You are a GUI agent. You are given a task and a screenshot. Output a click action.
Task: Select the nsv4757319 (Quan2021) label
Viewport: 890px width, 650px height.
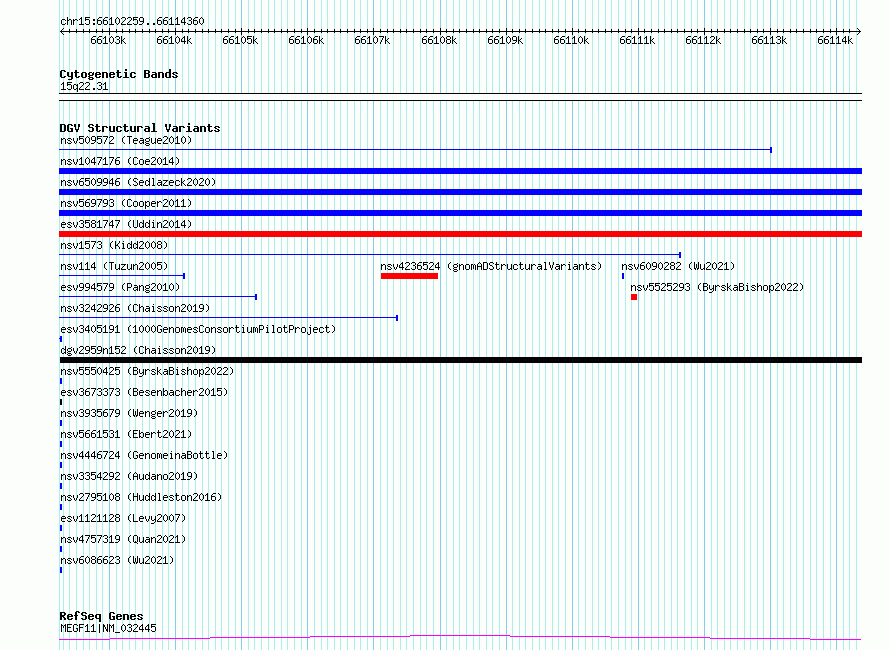click(x=123, y=539)
